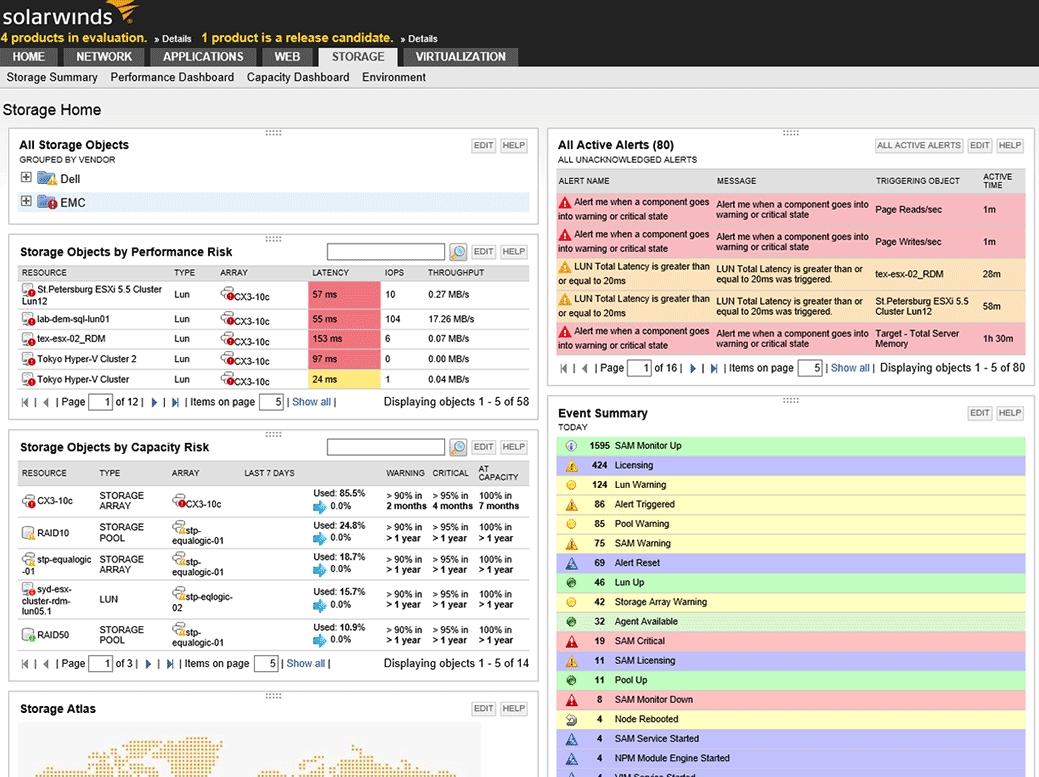The height and width of the screenshot is (777, 1039).
Task: Show all active alerts
Action: [x=850, y=368]
